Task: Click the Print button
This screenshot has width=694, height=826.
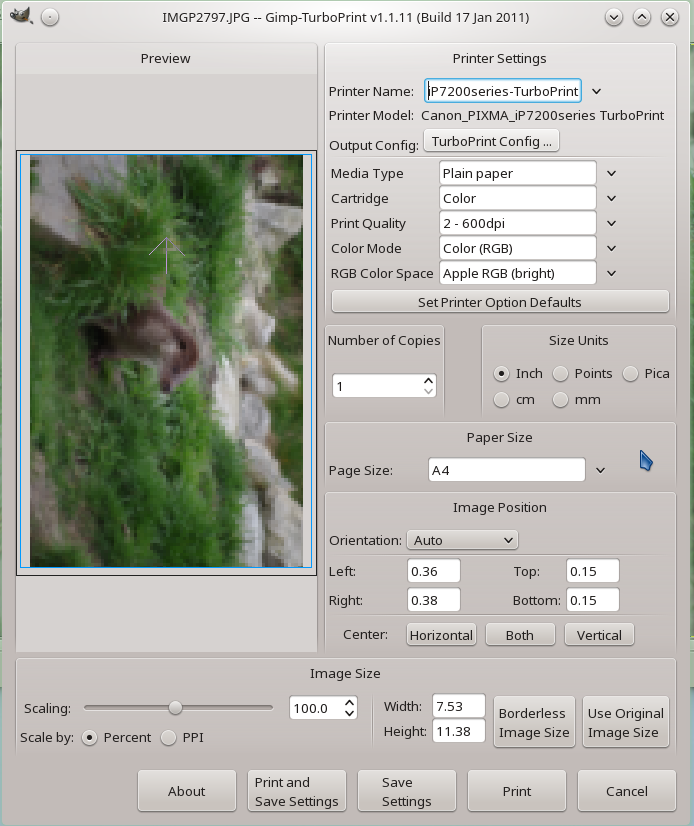Action: (x=517, y=791)
